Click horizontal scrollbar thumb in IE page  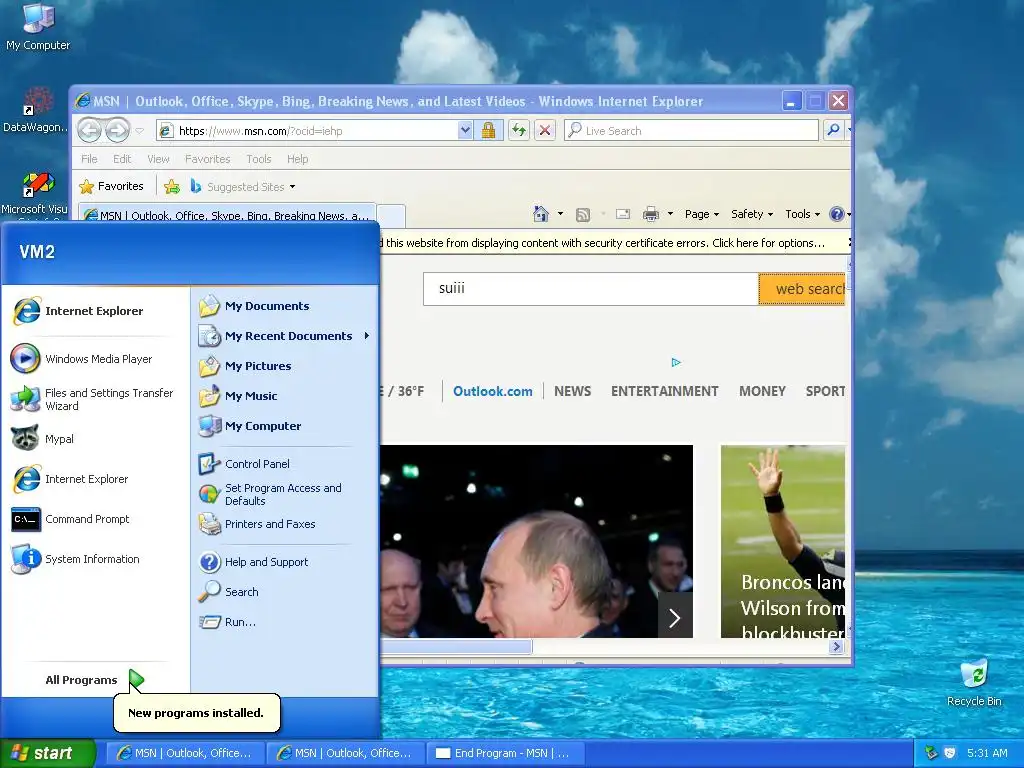[x=456, y=647]
